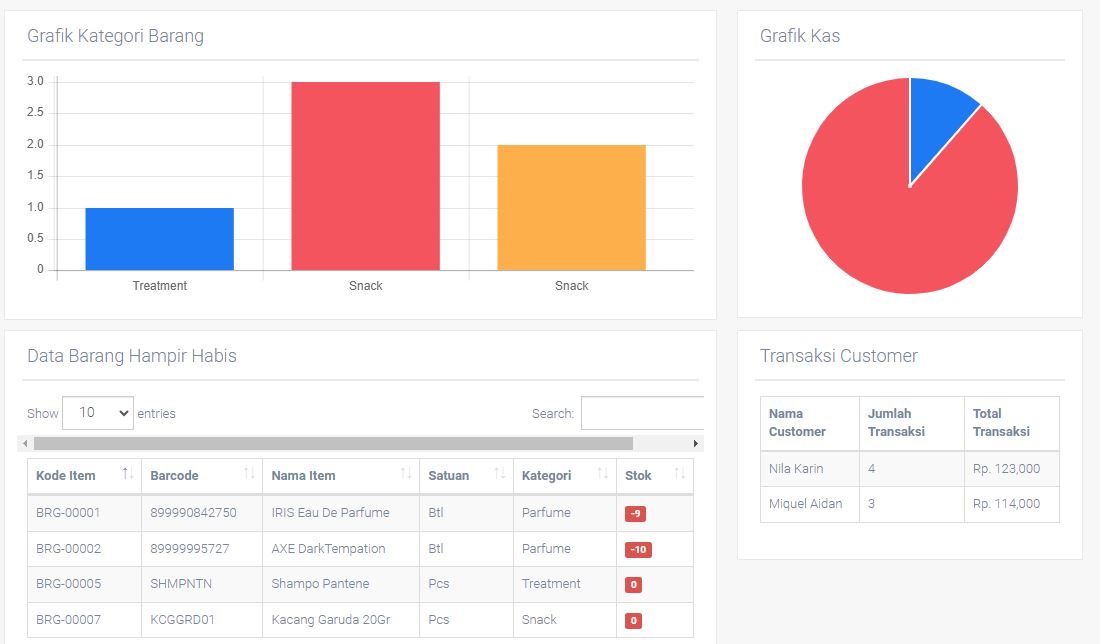This screenshot has height=644, width=1100.
Task: Click into the Search input field
Action: tap(642, 413)
